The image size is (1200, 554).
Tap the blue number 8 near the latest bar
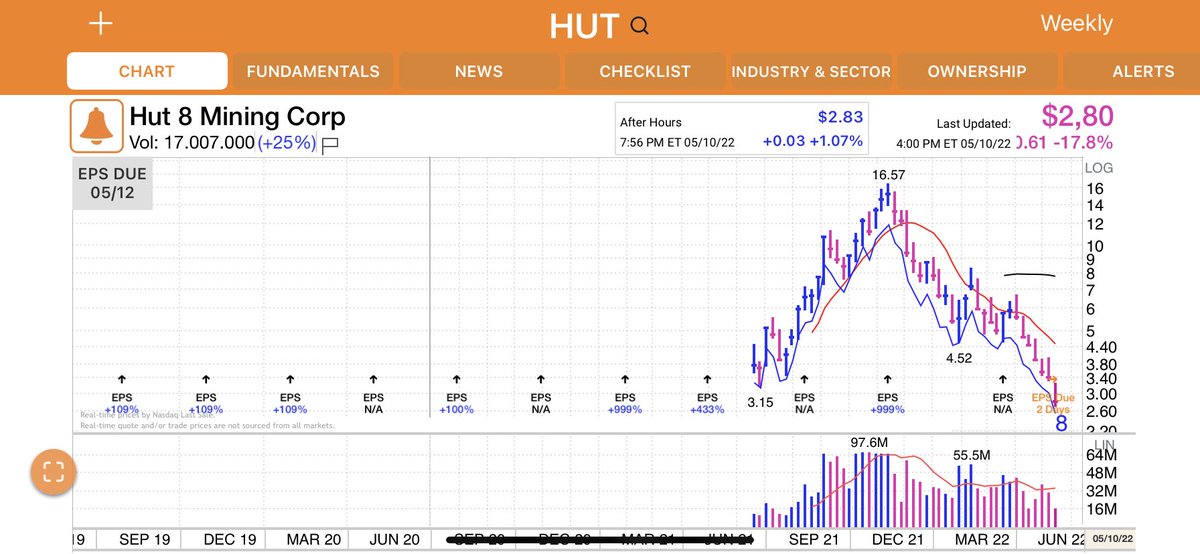click(x=1061, y=424)
